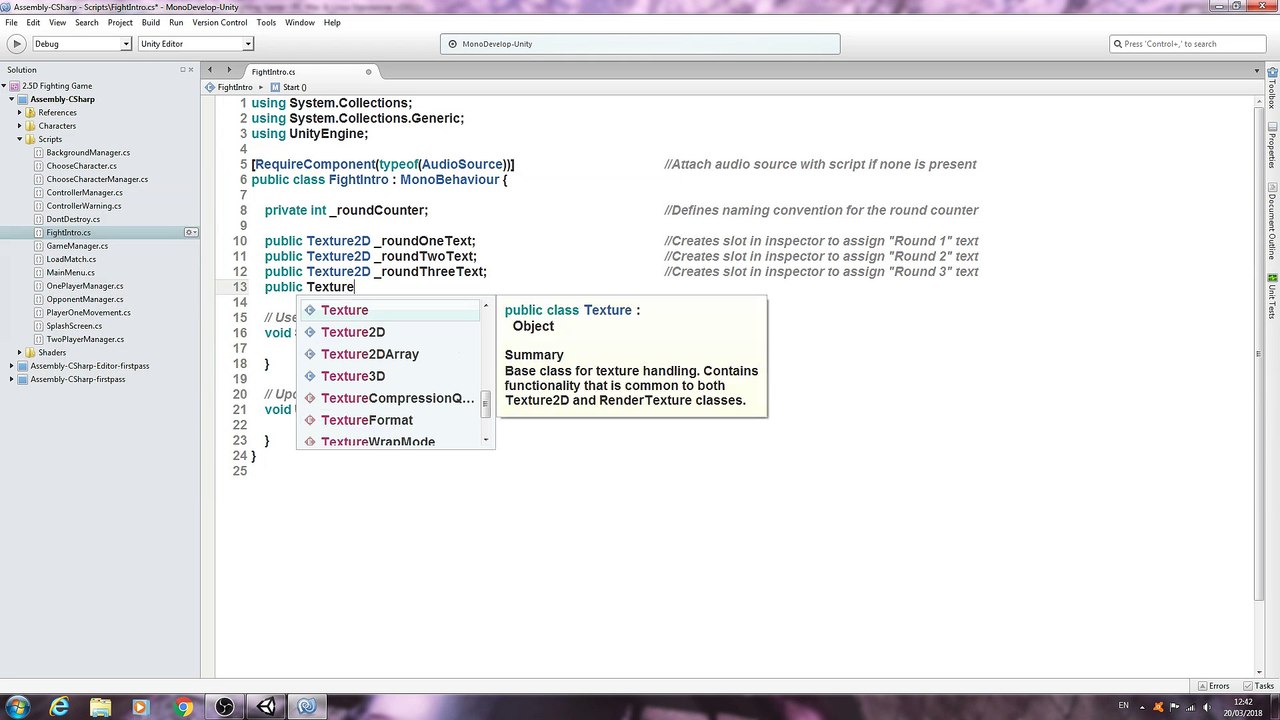This screenshot has height=720, width=1280.
Task: Close the Solution pad
Action: point(192,70)
